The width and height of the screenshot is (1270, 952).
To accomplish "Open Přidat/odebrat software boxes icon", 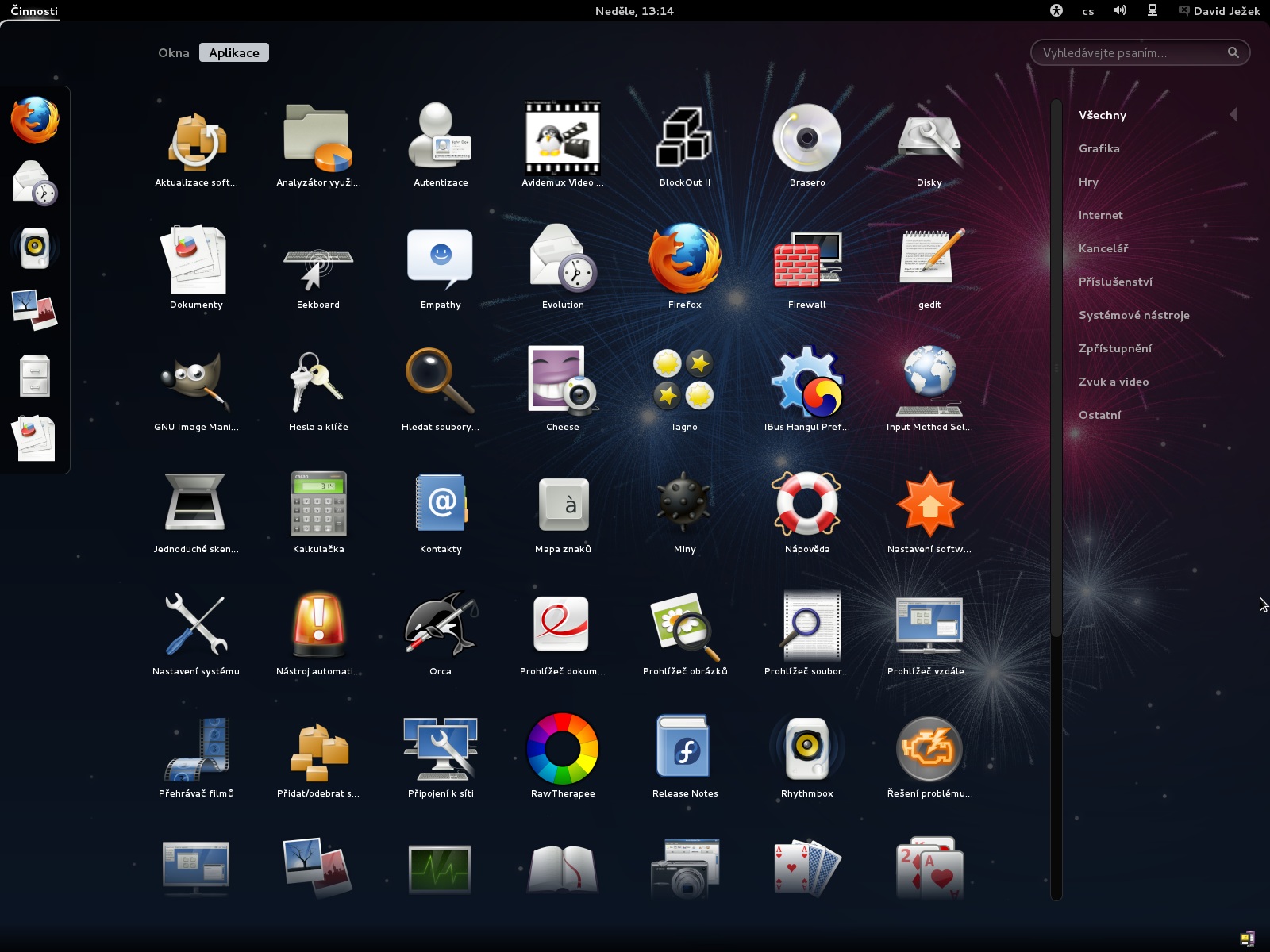I will click(318, 750).
